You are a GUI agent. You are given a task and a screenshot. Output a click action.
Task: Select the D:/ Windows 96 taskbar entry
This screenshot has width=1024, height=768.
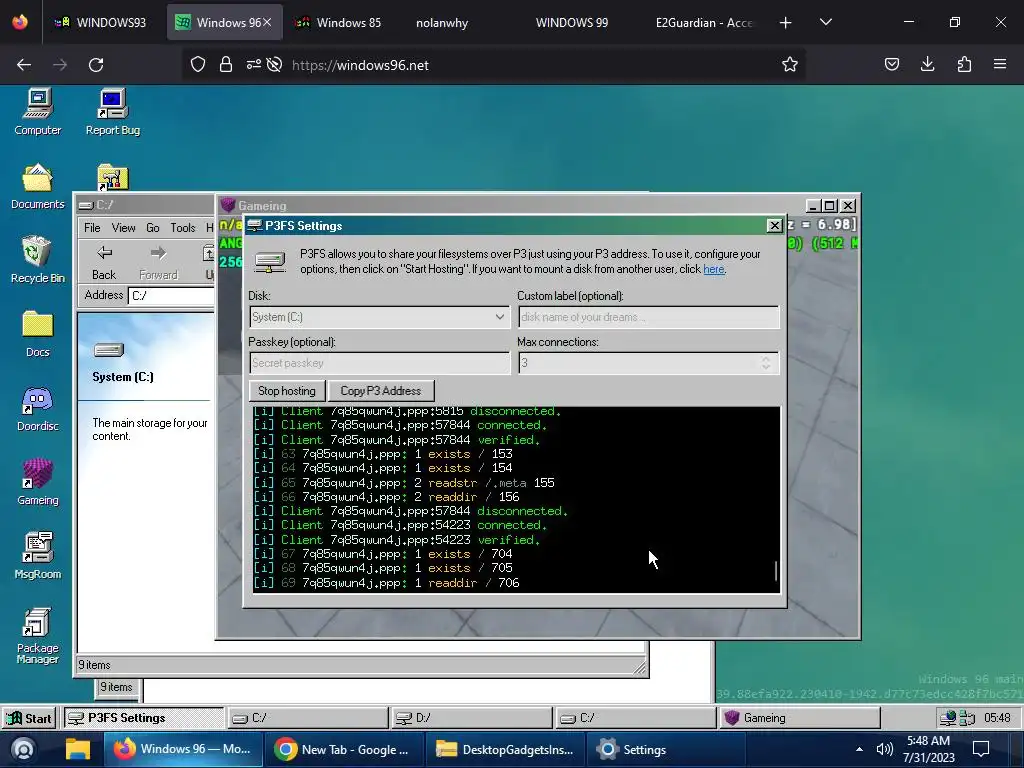[x=472, y=718]
